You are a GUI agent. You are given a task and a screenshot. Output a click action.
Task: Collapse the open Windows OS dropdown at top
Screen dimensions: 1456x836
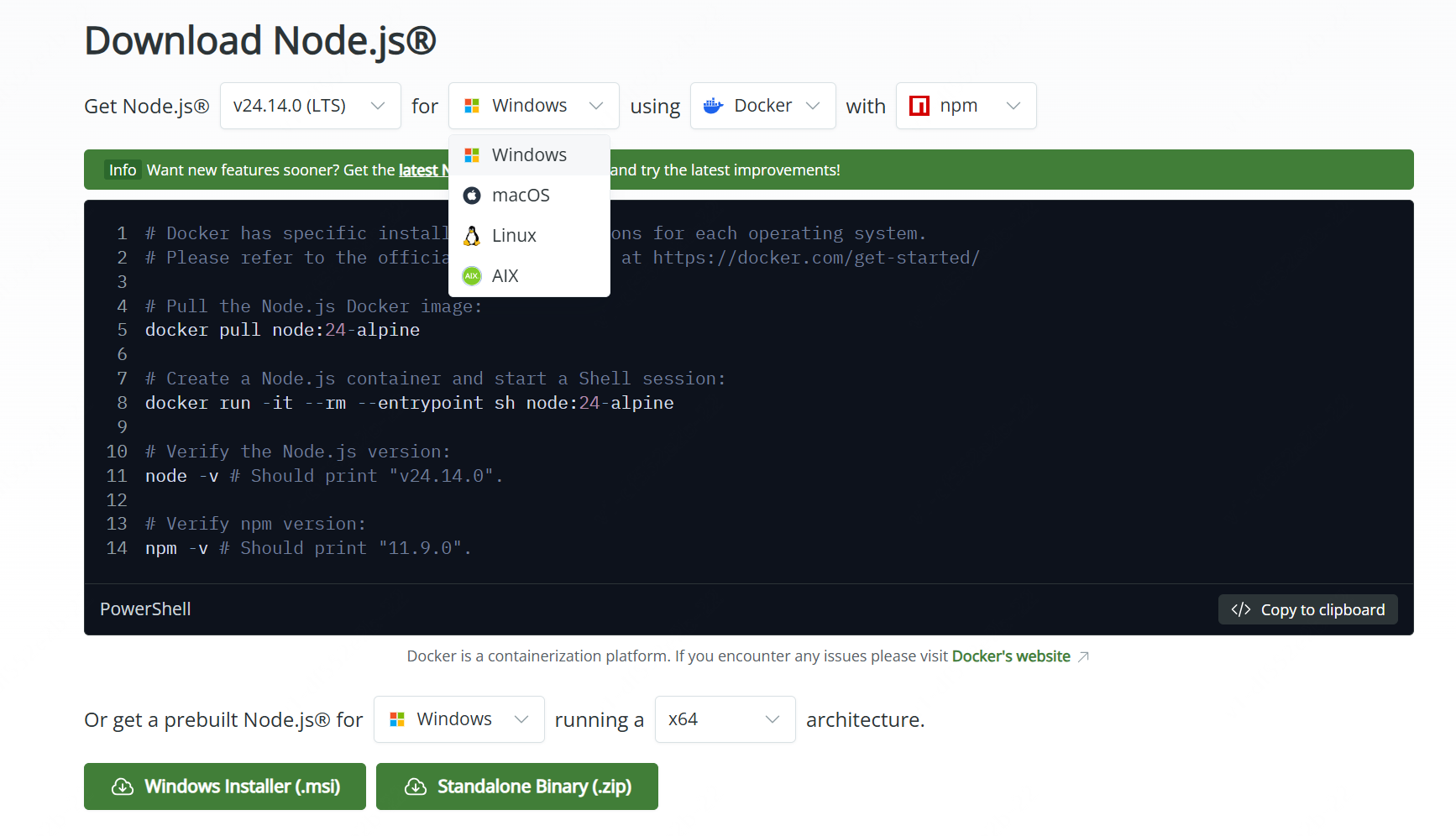click(x=533, y=106)
